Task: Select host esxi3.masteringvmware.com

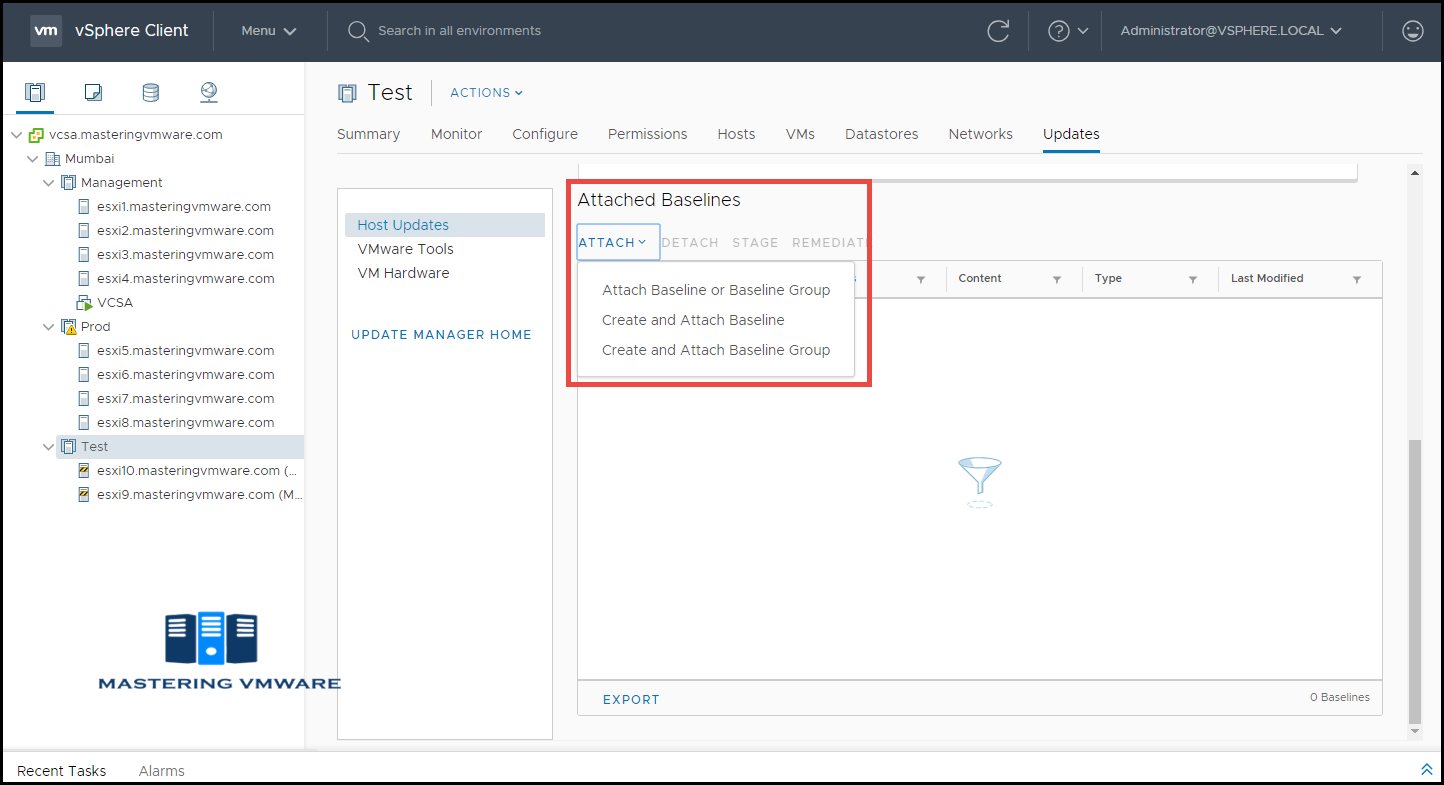Action: [185, 255]
